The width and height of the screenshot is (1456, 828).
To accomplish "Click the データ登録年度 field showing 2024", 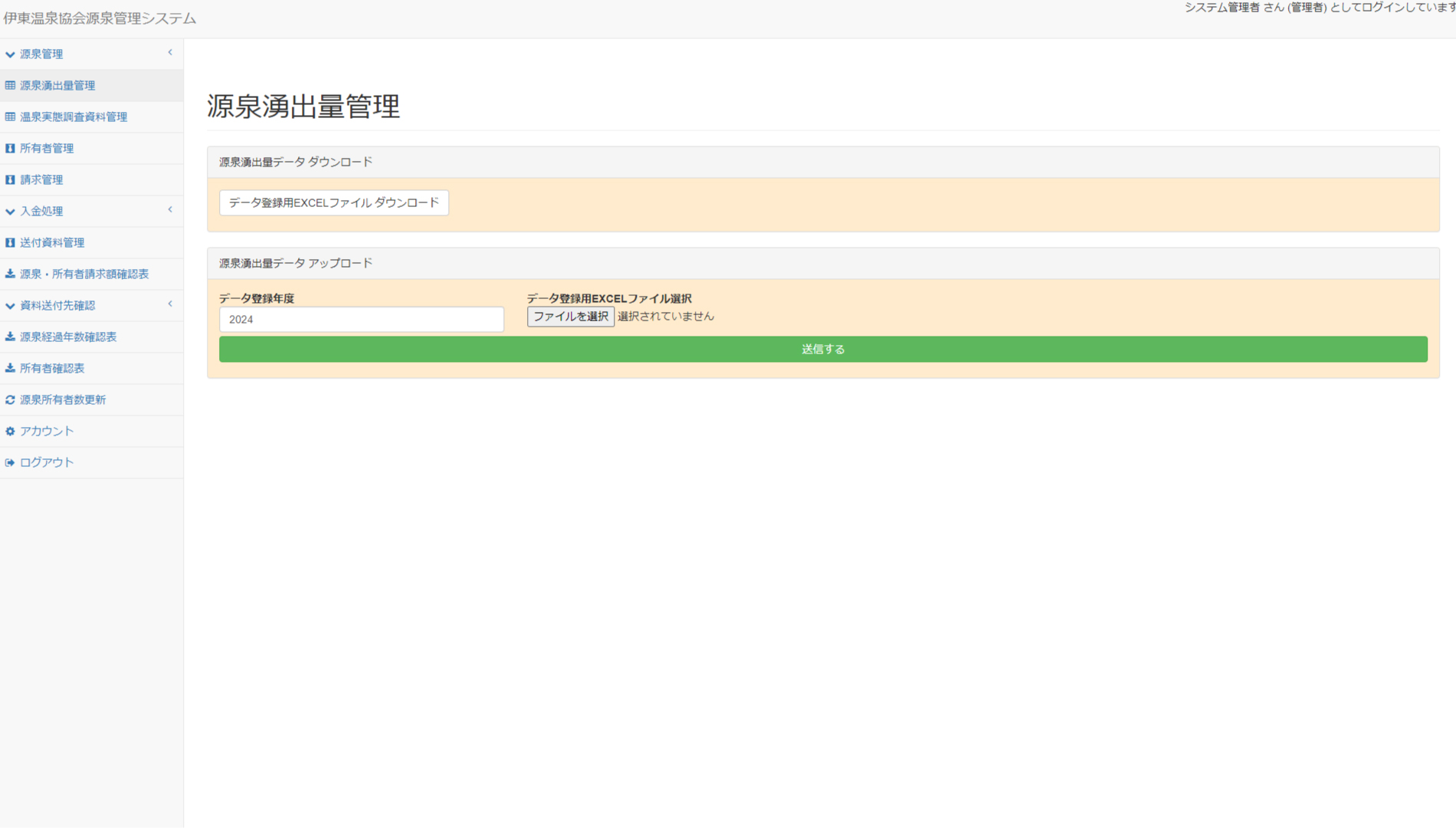I will coord(361,319).
